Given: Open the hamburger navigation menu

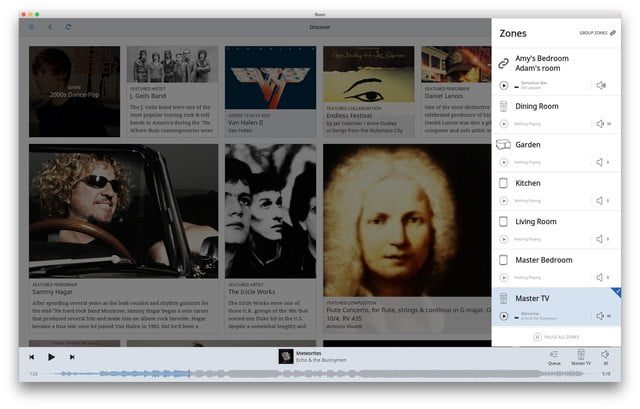Looking at the screenshot, I should tap(32, 27).
